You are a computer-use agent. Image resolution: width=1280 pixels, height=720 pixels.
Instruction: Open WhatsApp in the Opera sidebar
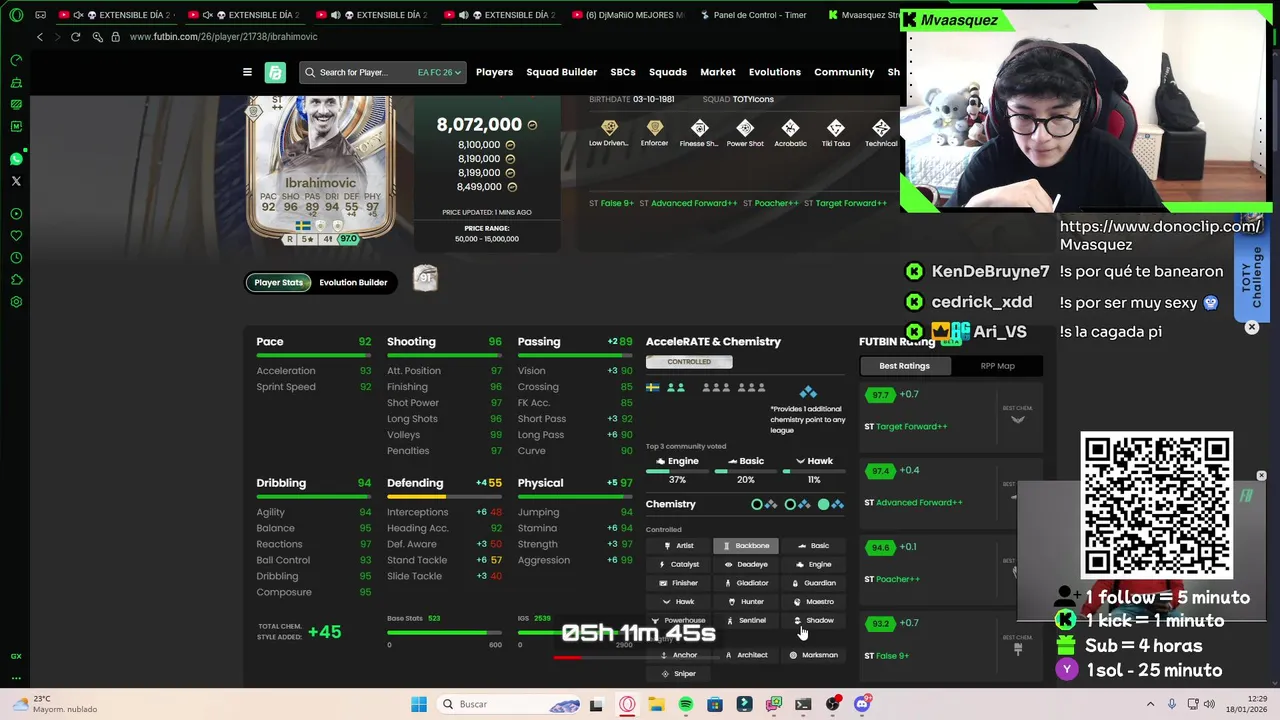coord(16,159)
